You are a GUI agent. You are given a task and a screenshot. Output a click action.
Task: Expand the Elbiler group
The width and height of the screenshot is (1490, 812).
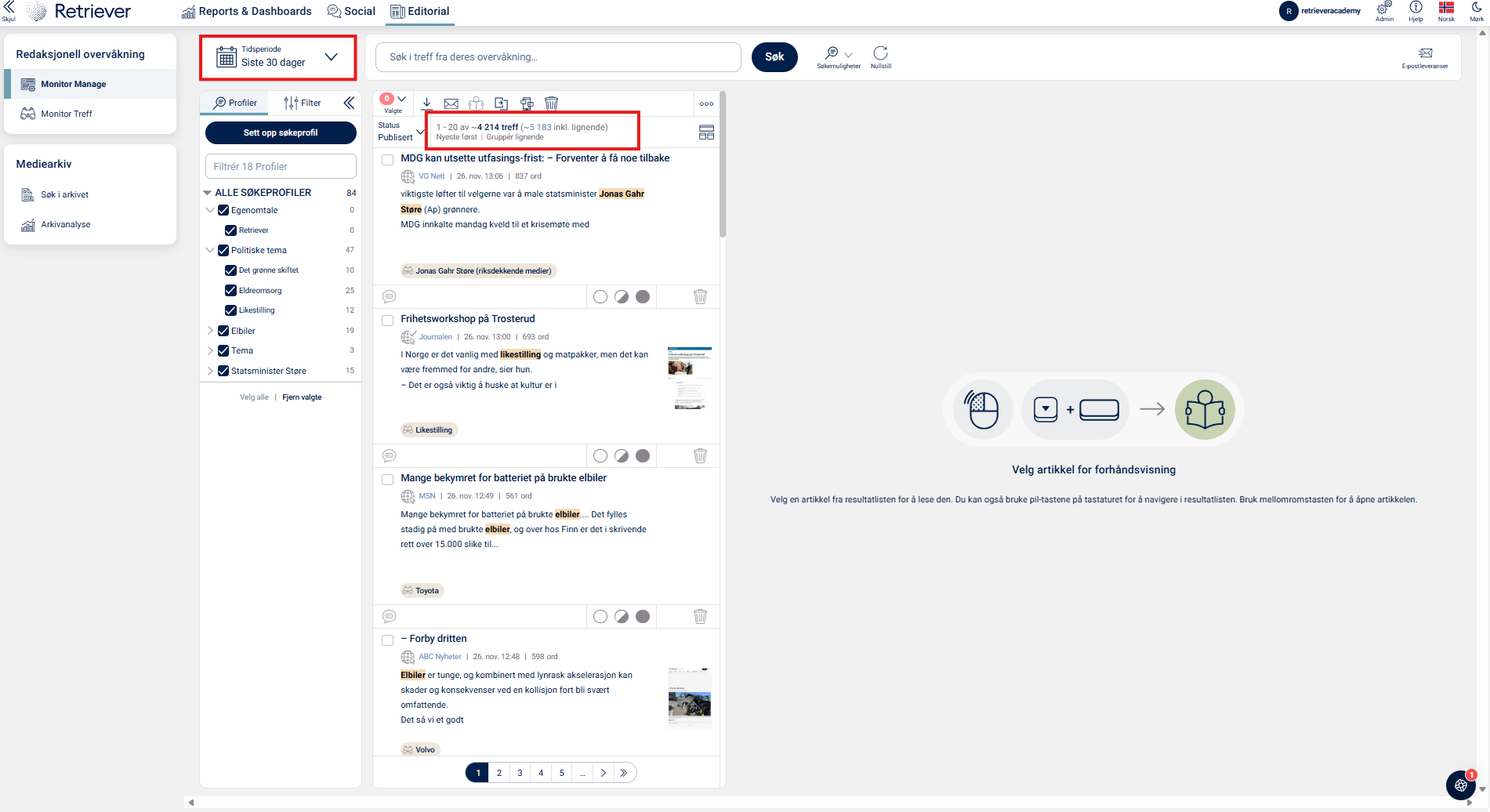[x=210, y=331]
